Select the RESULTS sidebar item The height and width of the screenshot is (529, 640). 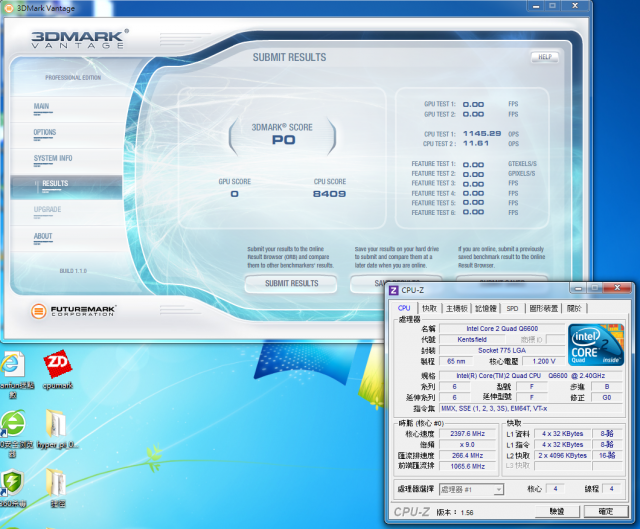click(x=66, y=188)
